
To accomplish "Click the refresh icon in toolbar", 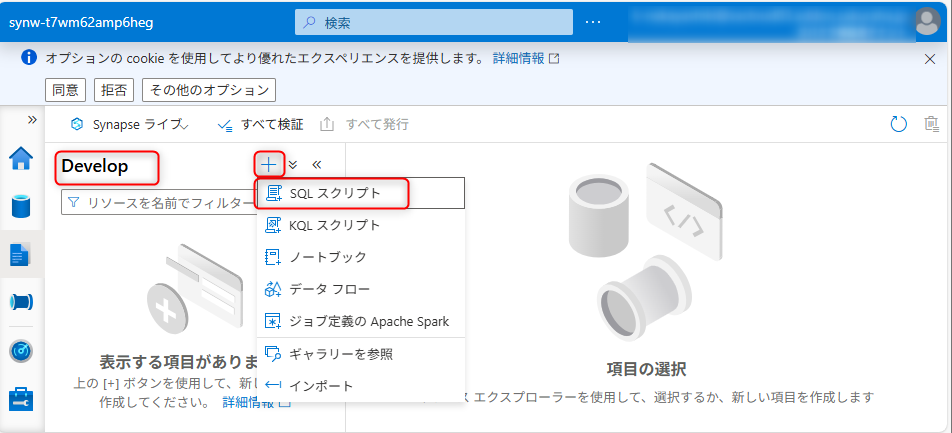I will pyautogui.click(x=898, y=124).
